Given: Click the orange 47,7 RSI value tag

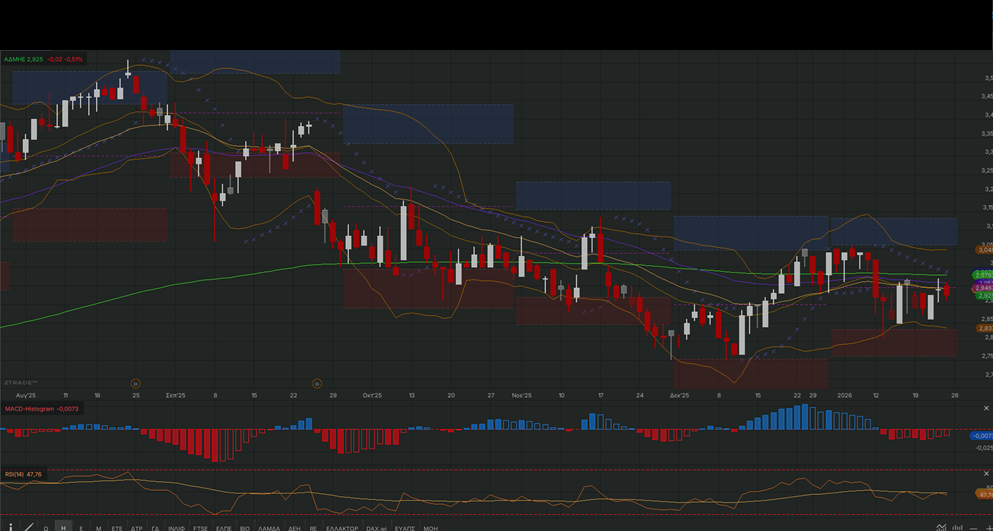Looking at the screenshot, I should tap(984, 494).
